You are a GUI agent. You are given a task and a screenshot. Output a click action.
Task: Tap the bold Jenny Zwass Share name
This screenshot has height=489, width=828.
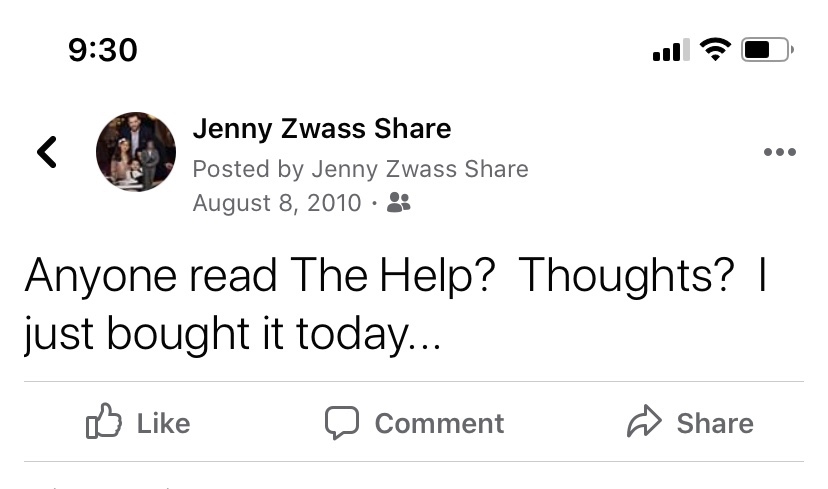(x=321, y=129)
